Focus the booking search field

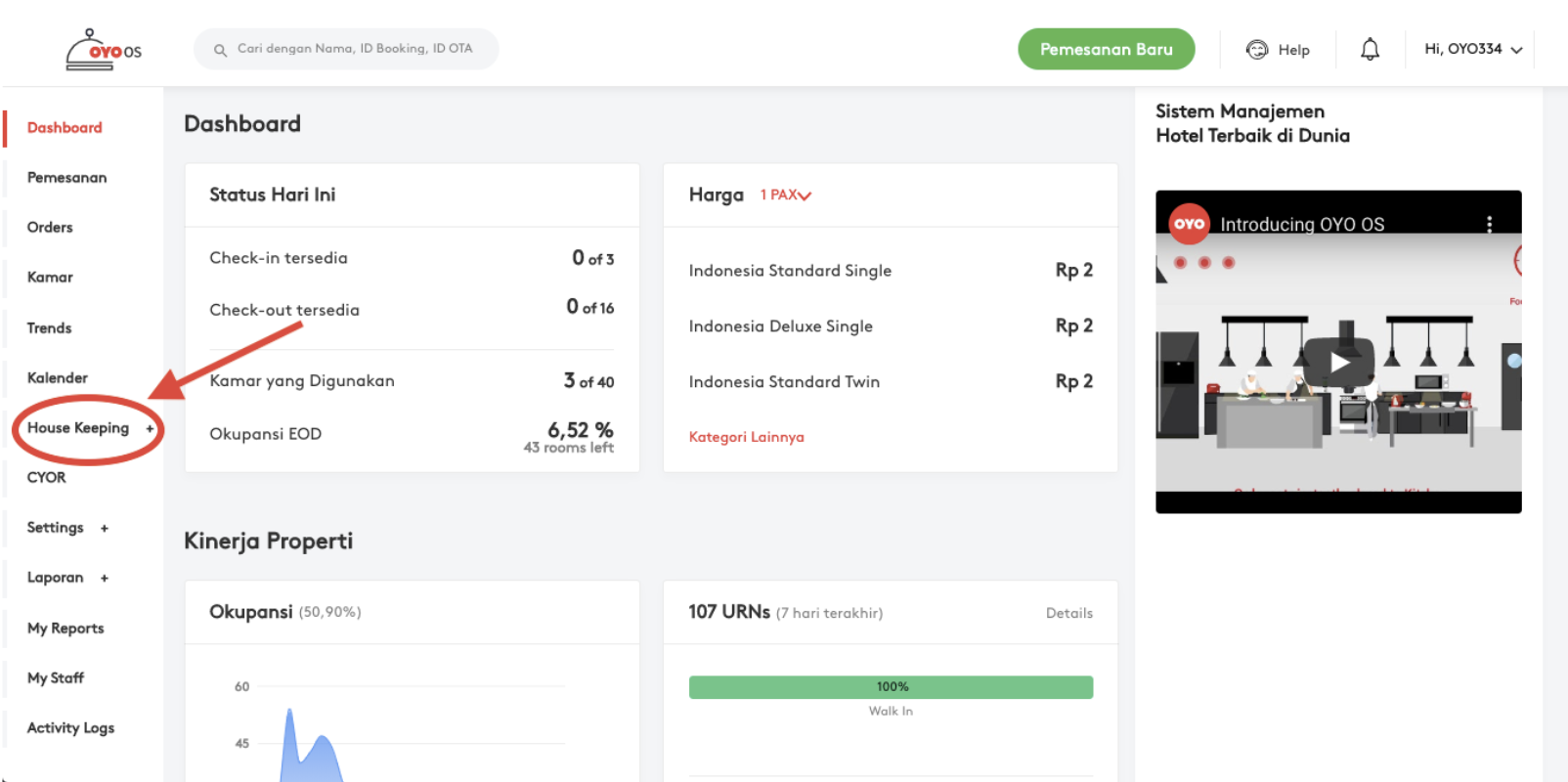tap(346, 49)
